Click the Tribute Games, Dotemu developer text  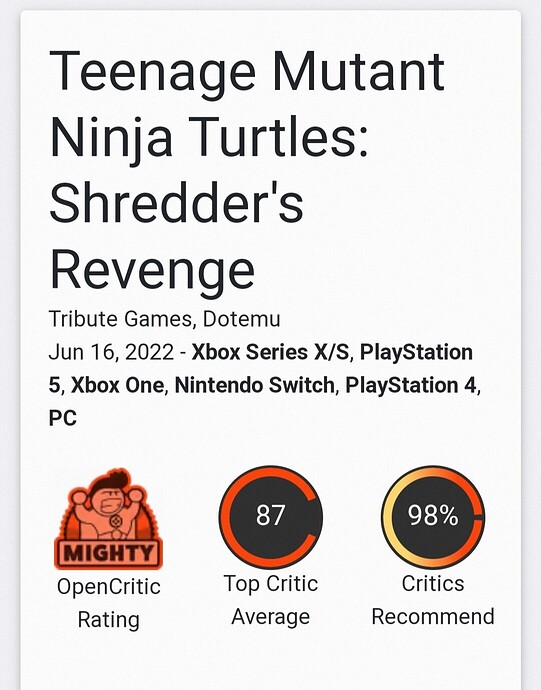tap(164, 319)
